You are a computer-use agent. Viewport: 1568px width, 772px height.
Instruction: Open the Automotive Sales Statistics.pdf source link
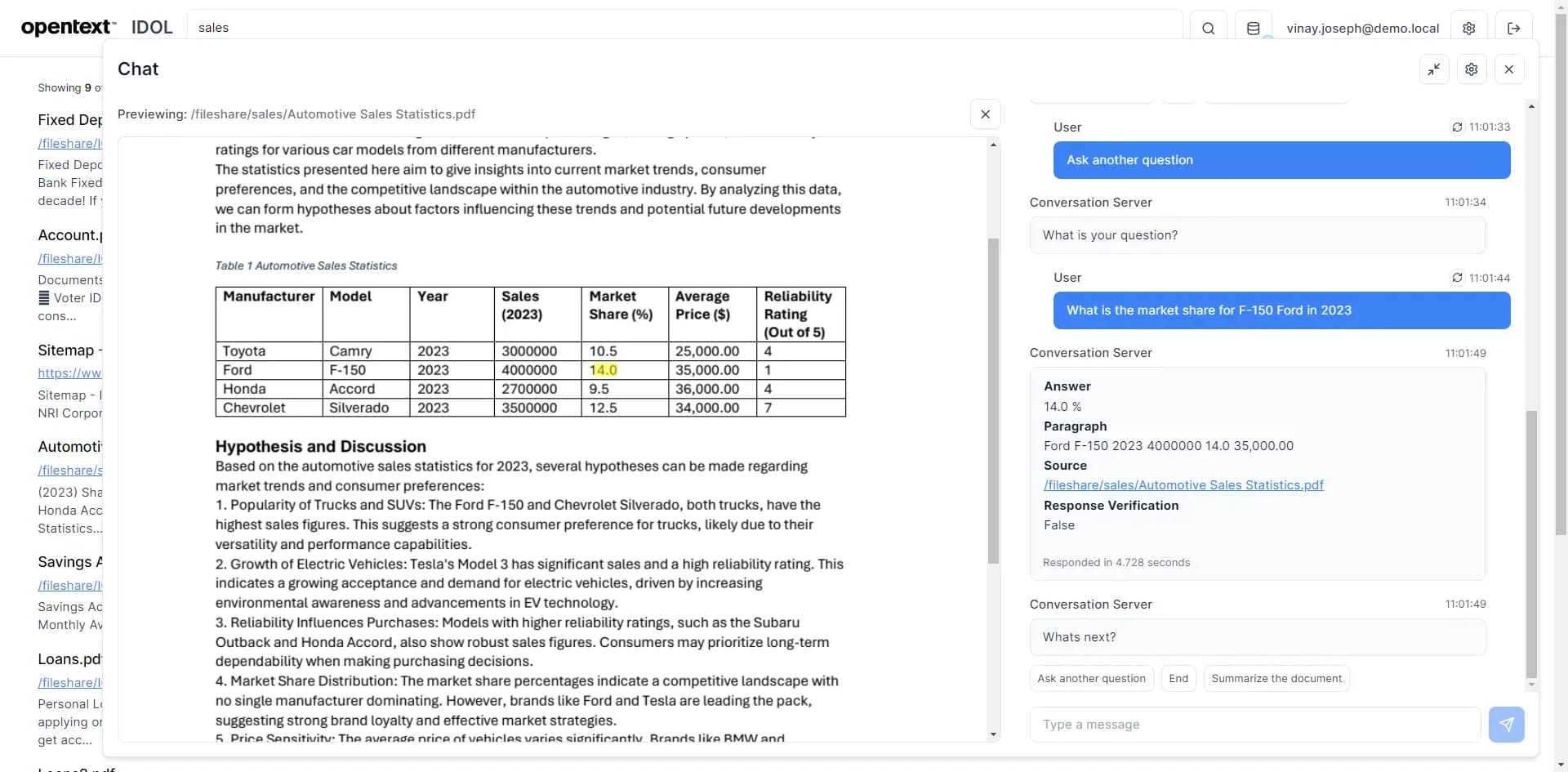pyautogui.click(x=1183, y=485)
